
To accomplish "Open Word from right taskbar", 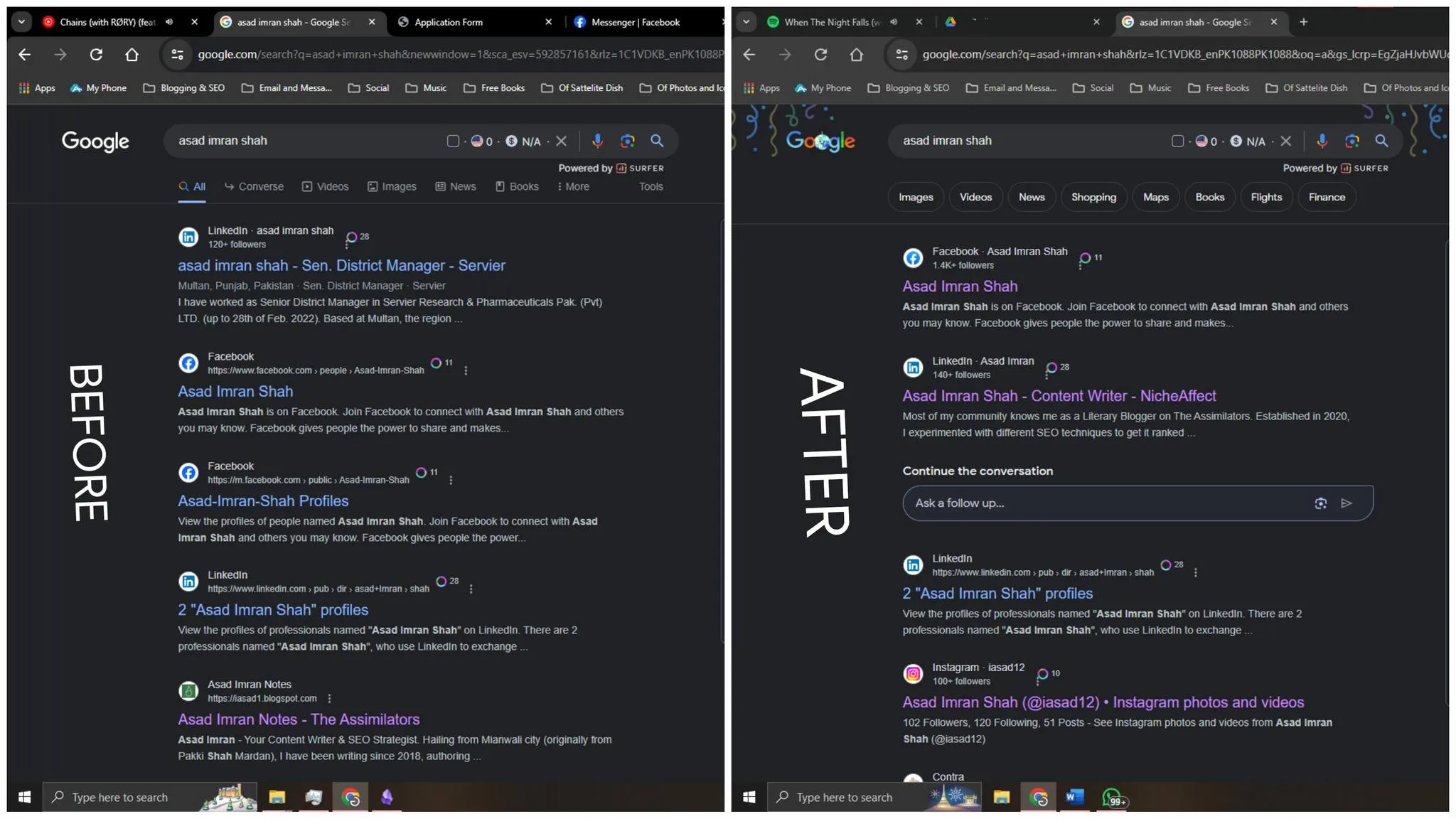I will [1074, 798].
